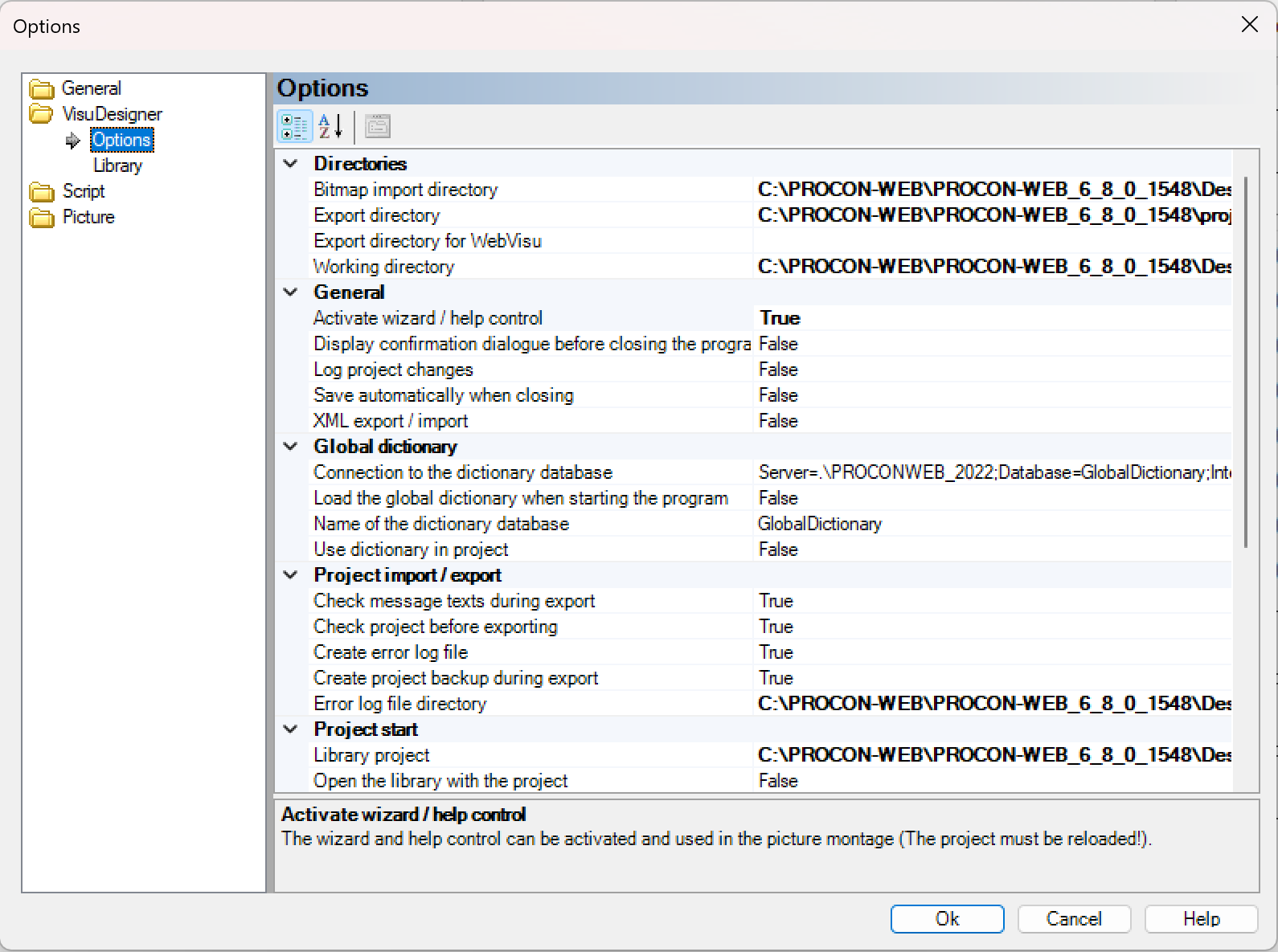Collapse the Project start category
This screenshot has height=952, width=1278.
(x=290, y=729)
